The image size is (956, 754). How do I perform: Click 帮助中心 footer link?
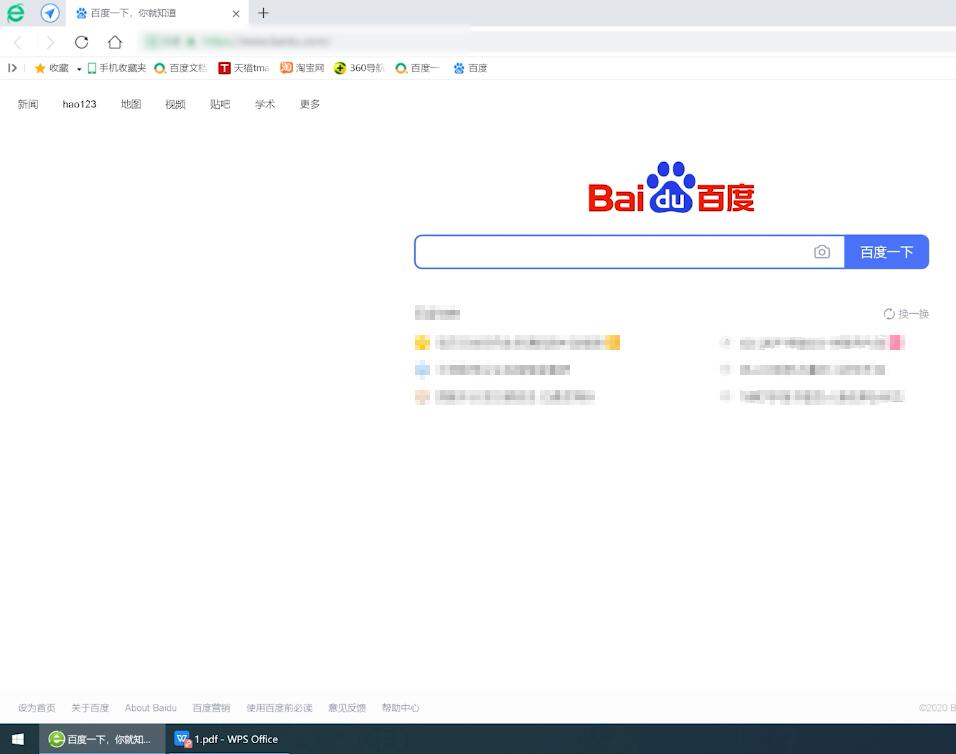click(401, 708)
